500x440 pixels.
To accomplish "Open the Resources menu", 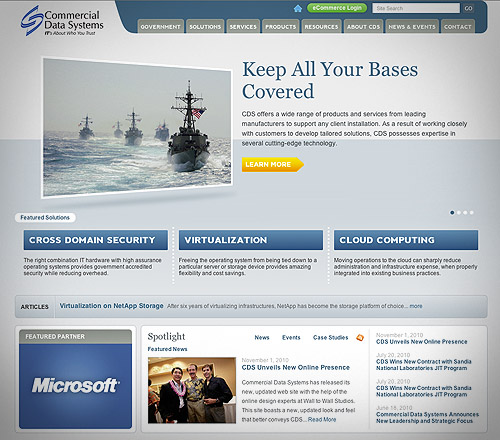I will point(321,27).
